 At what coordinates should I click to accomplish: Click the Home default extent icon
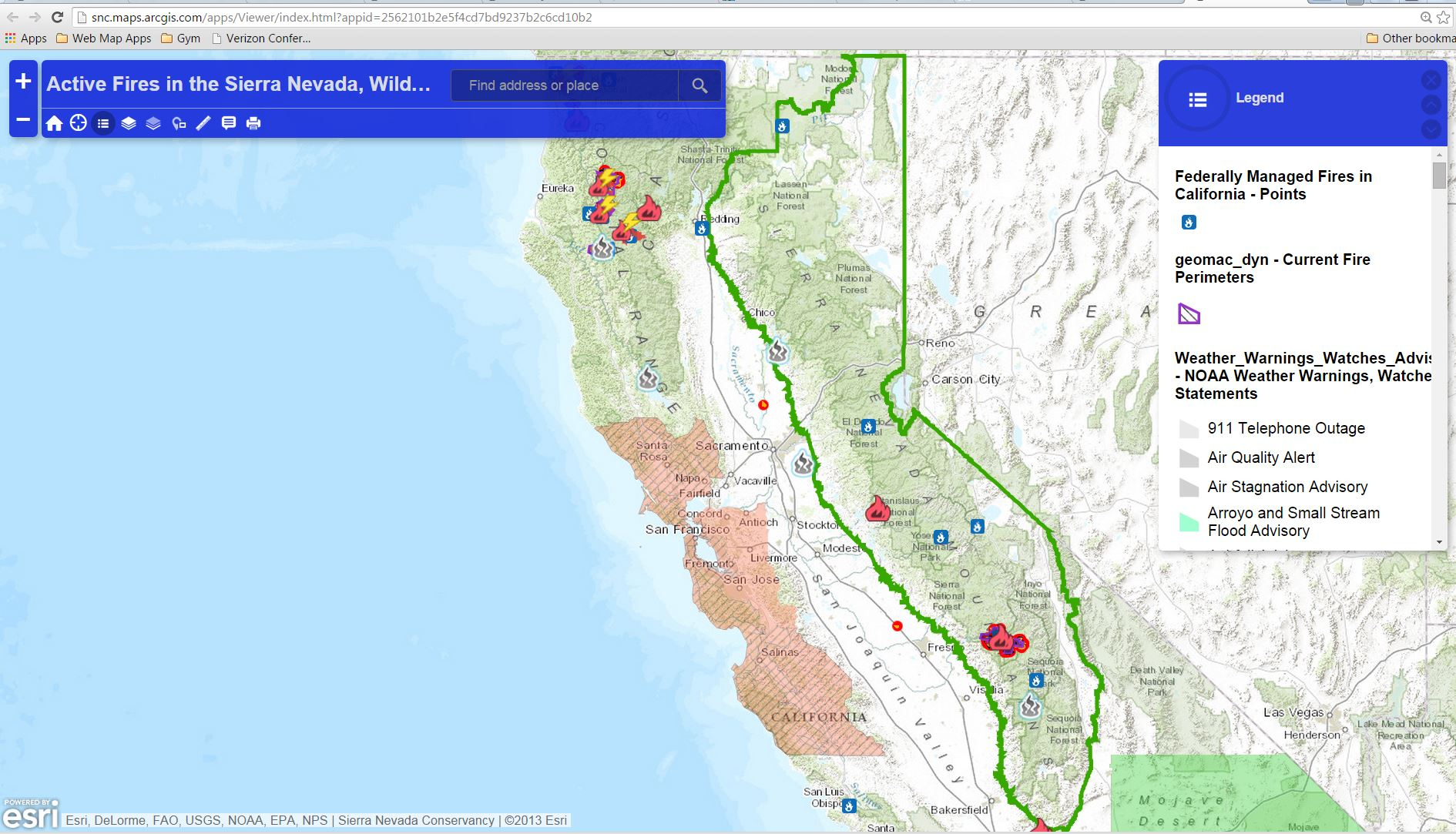click(54, 123)
